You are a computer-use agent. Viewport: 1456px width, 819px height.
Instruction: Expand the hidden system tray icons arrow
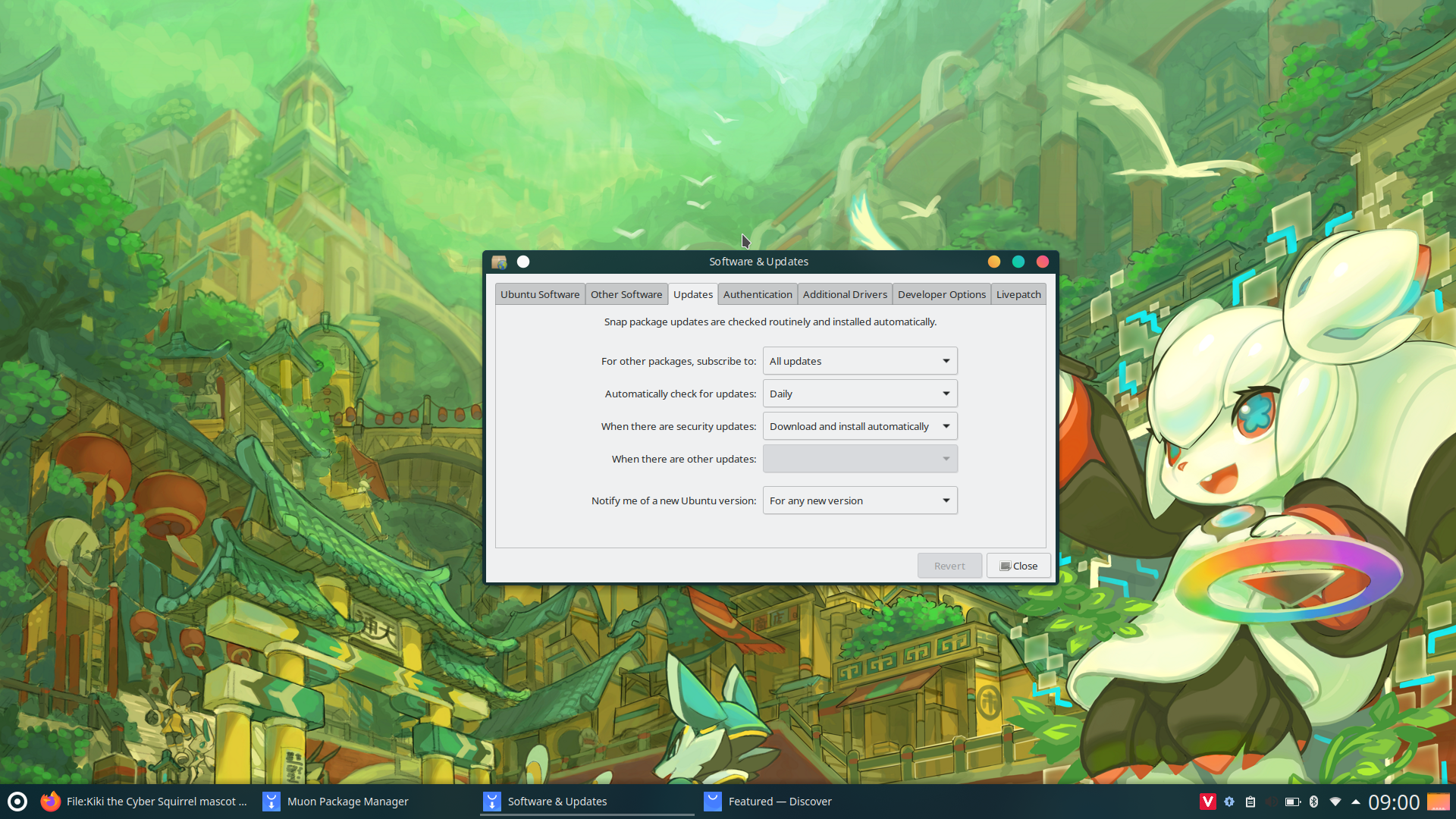(x=1356, y=802)
